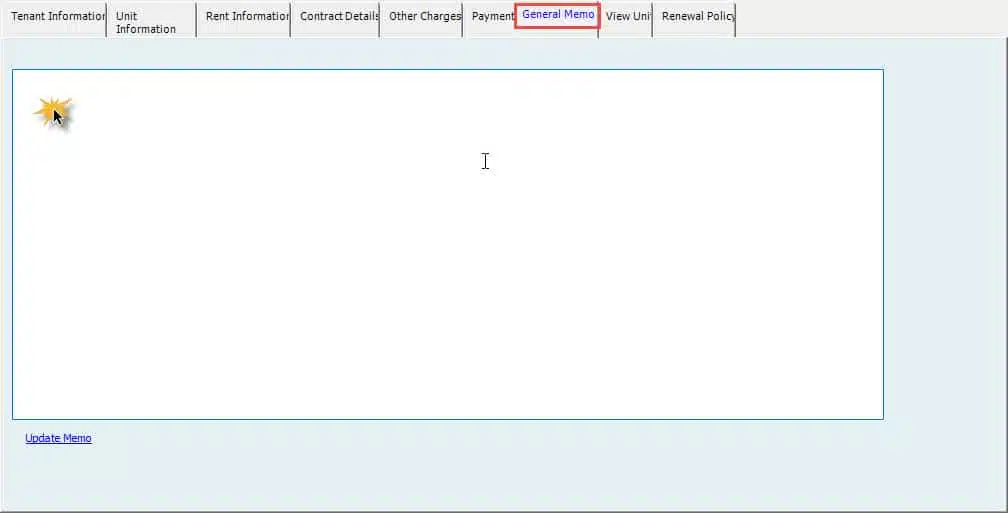Display rent details via Rent Information
Viewport: 1008px width, 513px height.
click(x=244, y=17)
